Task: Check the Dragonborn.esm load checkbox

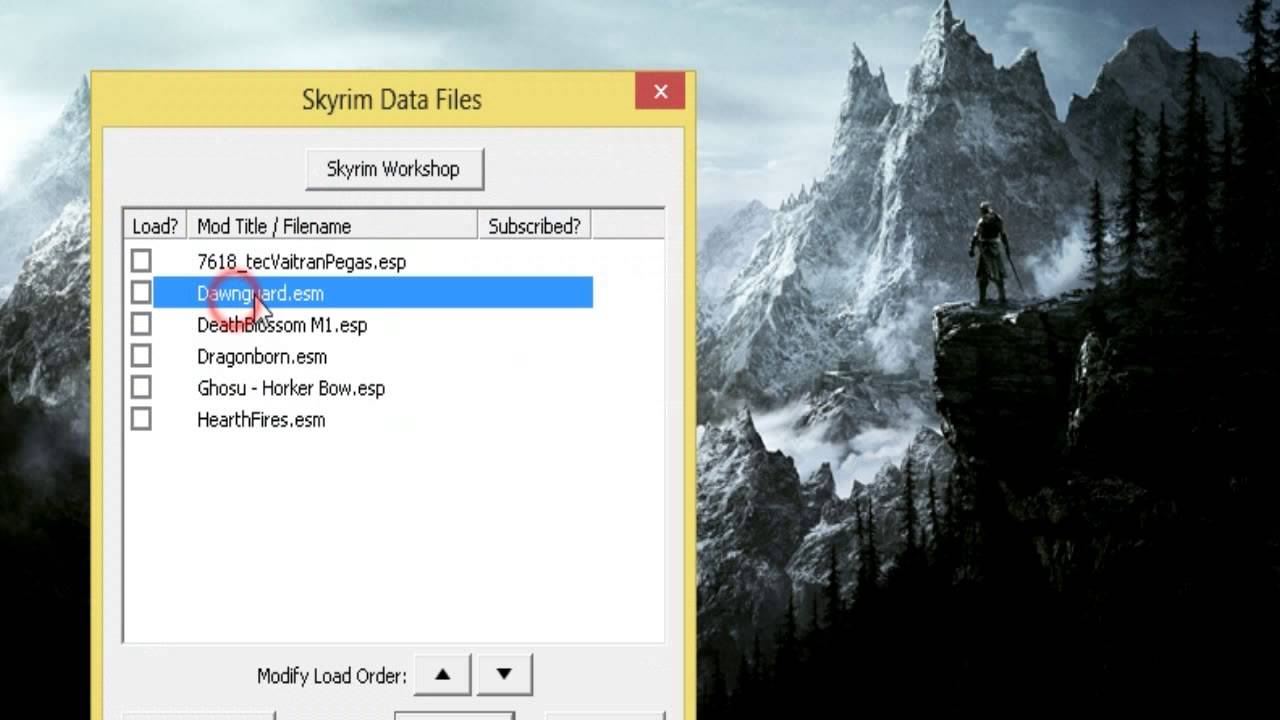Action: pyautogui.click(x=141, y=356)
